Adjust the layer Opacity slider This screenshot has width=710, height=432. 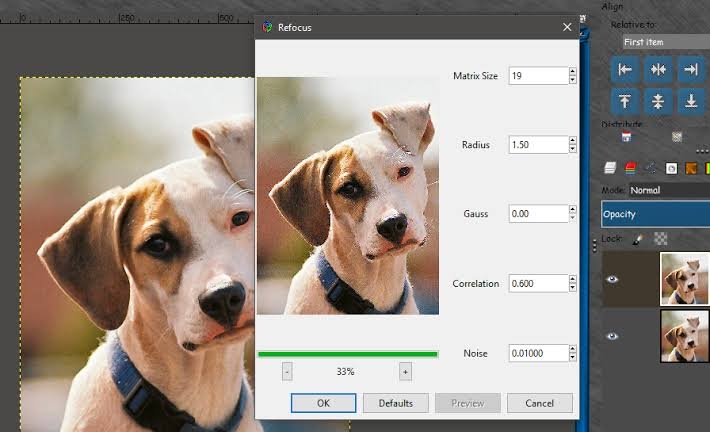[656, 214]
